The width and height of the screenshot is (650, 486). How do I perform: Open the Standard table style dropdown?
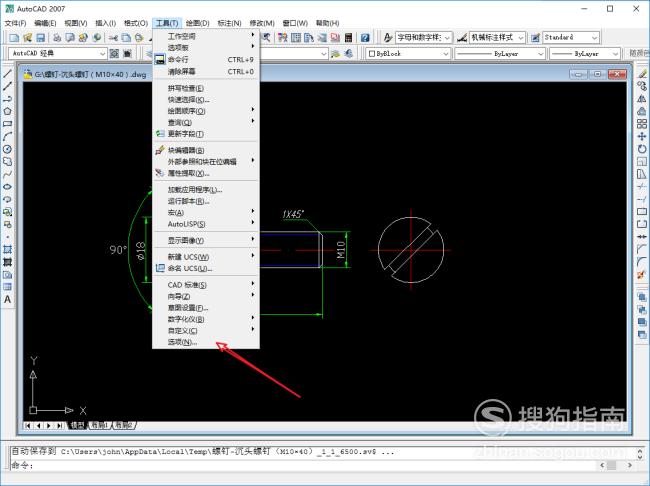click(571, 38)
